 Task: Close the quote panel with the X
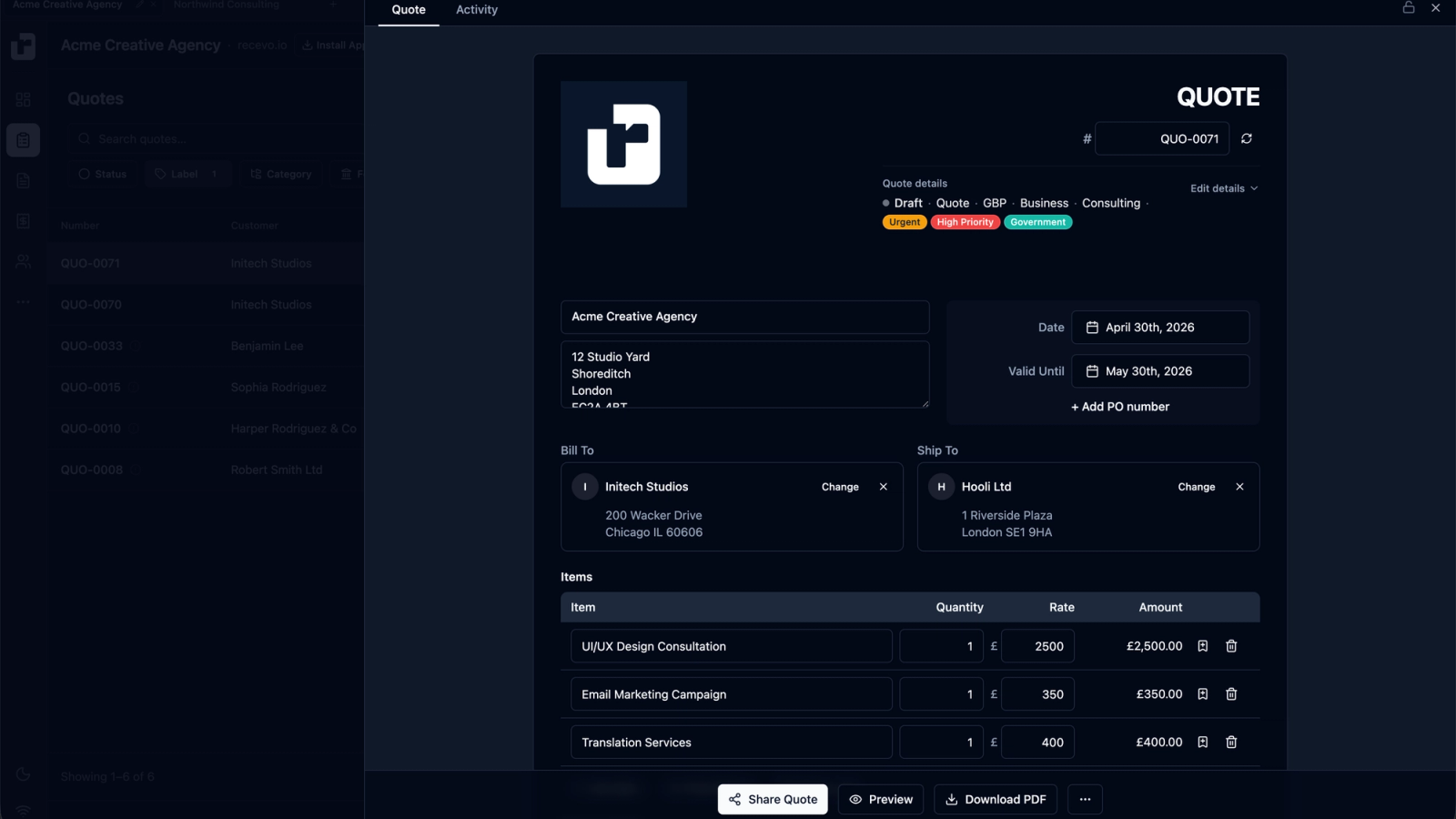pyautogui.click(x=1435, y=7)
